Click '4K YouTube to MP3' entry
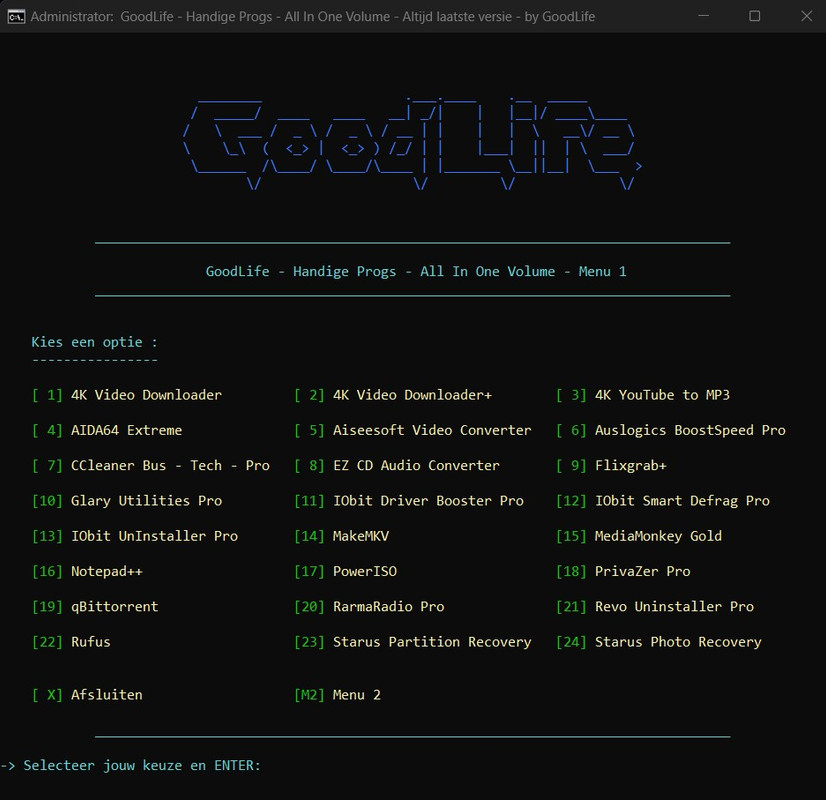 pos(643,395)
